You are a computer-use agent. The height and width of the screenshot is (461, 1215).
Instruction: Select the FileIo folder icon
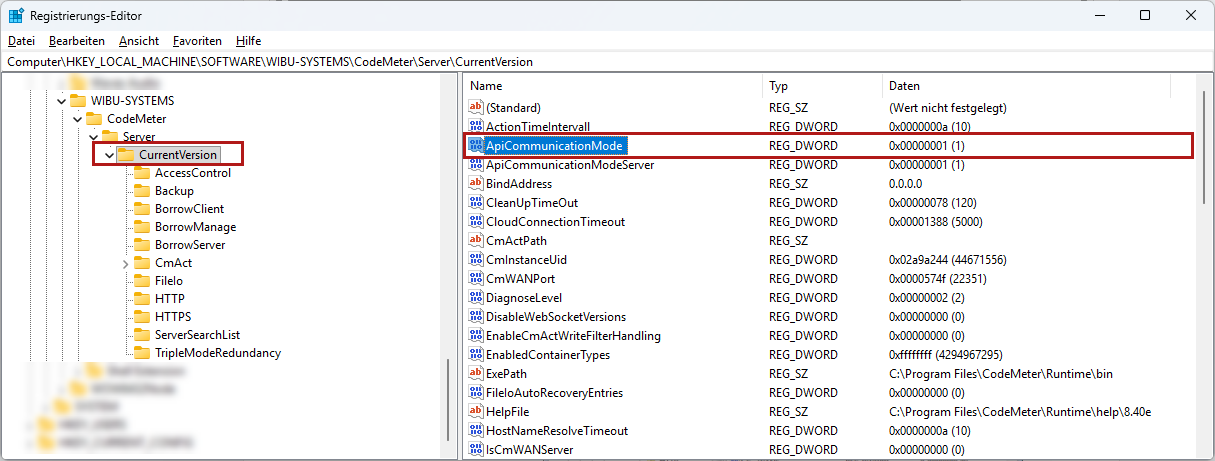coord(142,281)
